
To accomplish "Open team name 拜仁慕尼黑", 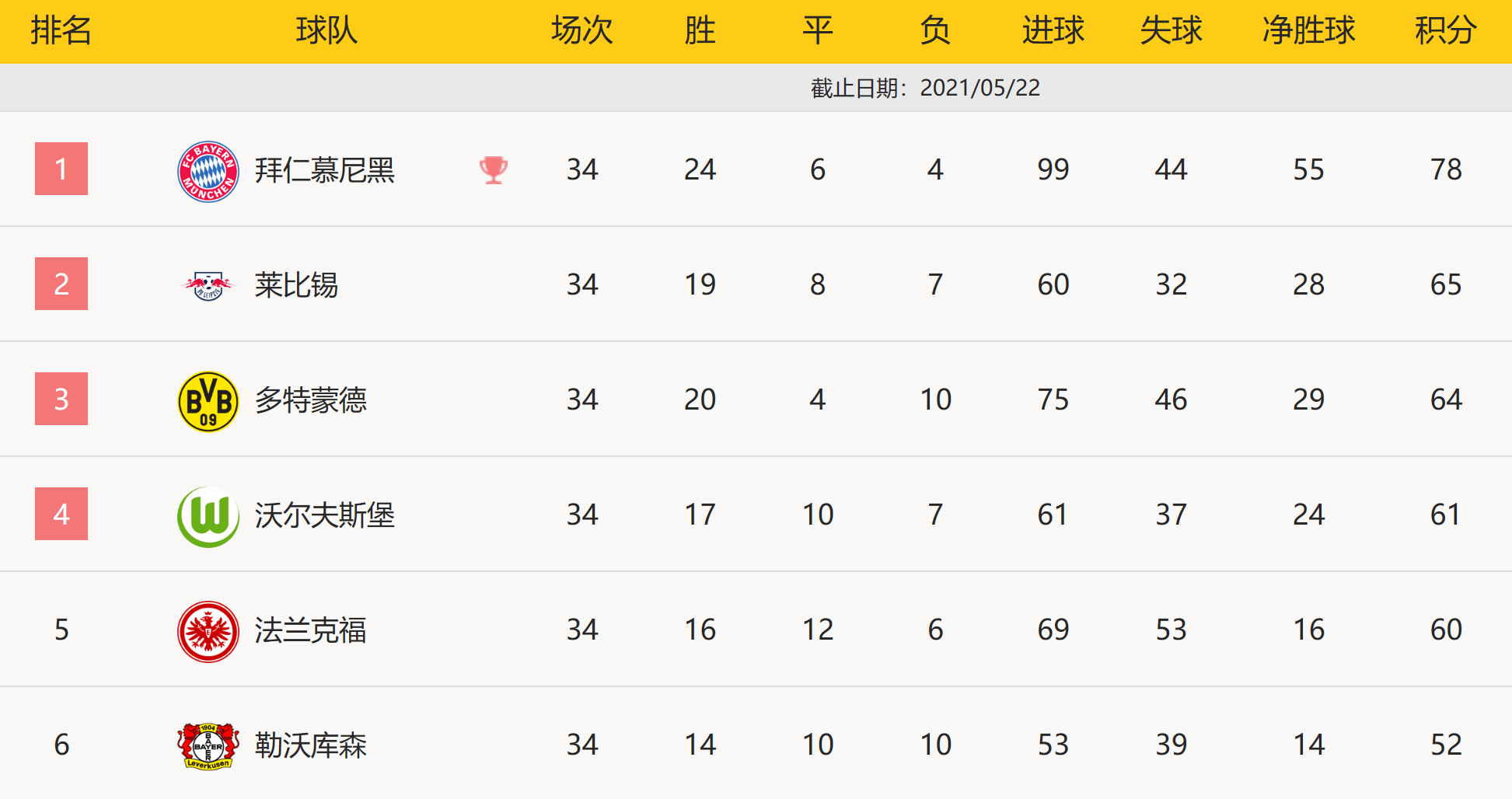I will click(325, 170).
